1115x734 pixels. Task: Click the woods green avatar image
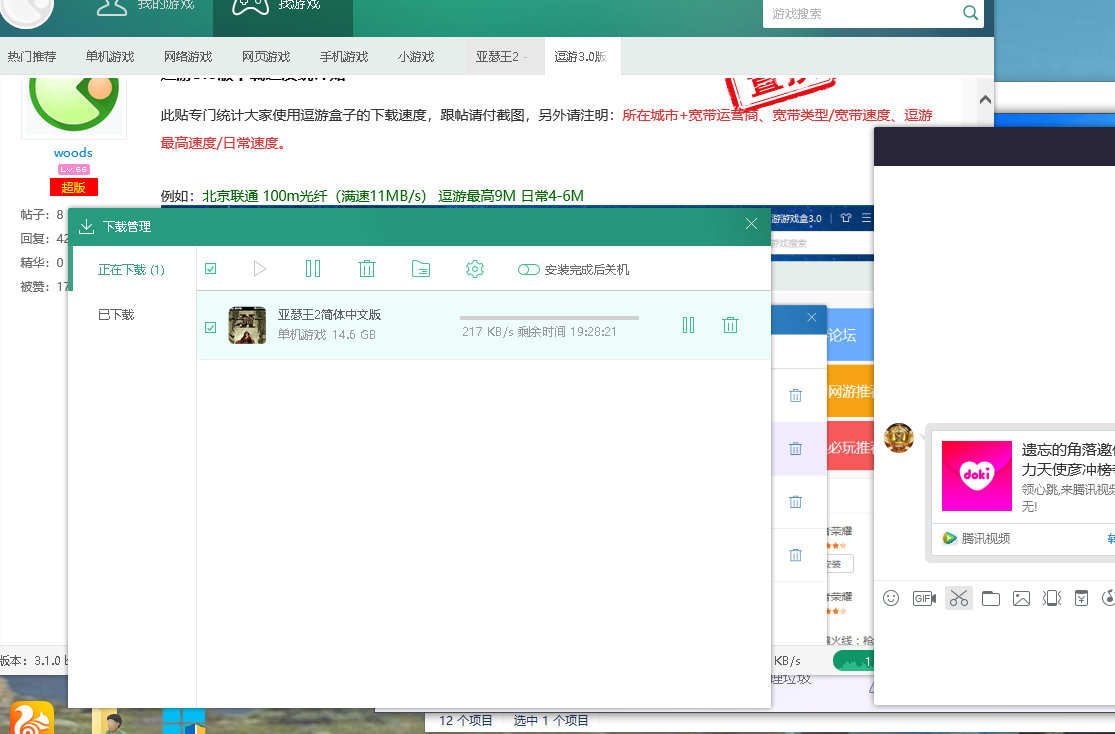point(74,103)
